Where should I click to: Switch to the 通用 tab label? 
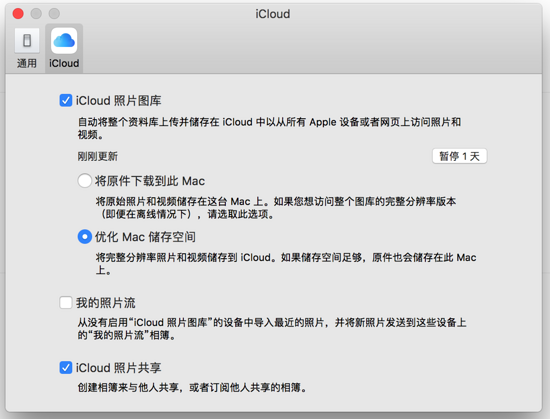27,63
